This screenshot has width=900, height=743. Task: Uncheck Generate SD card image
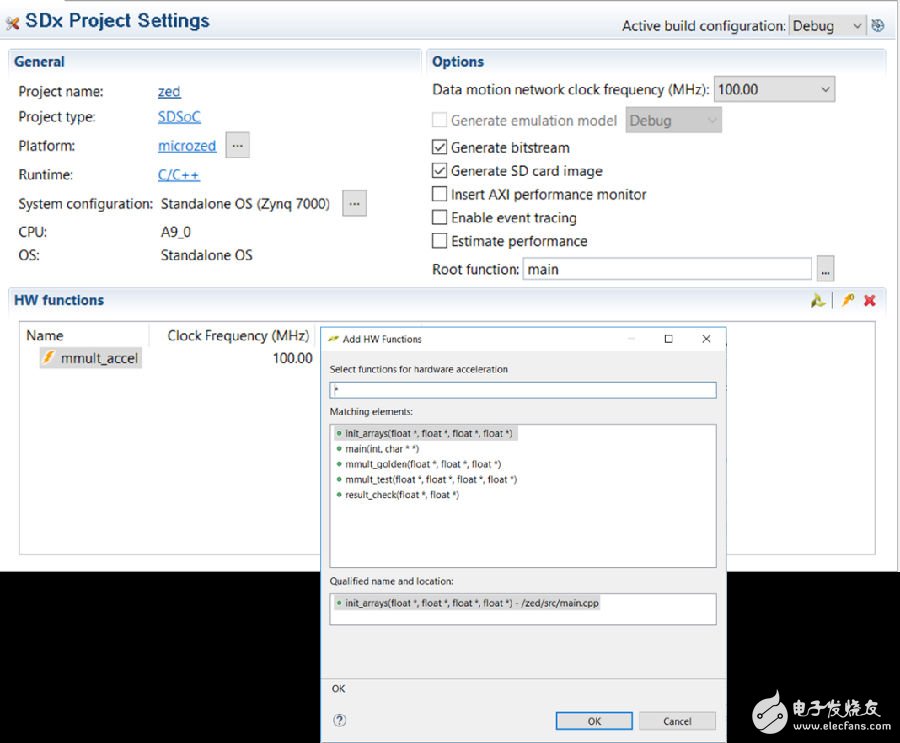click(x=439, y=171)
